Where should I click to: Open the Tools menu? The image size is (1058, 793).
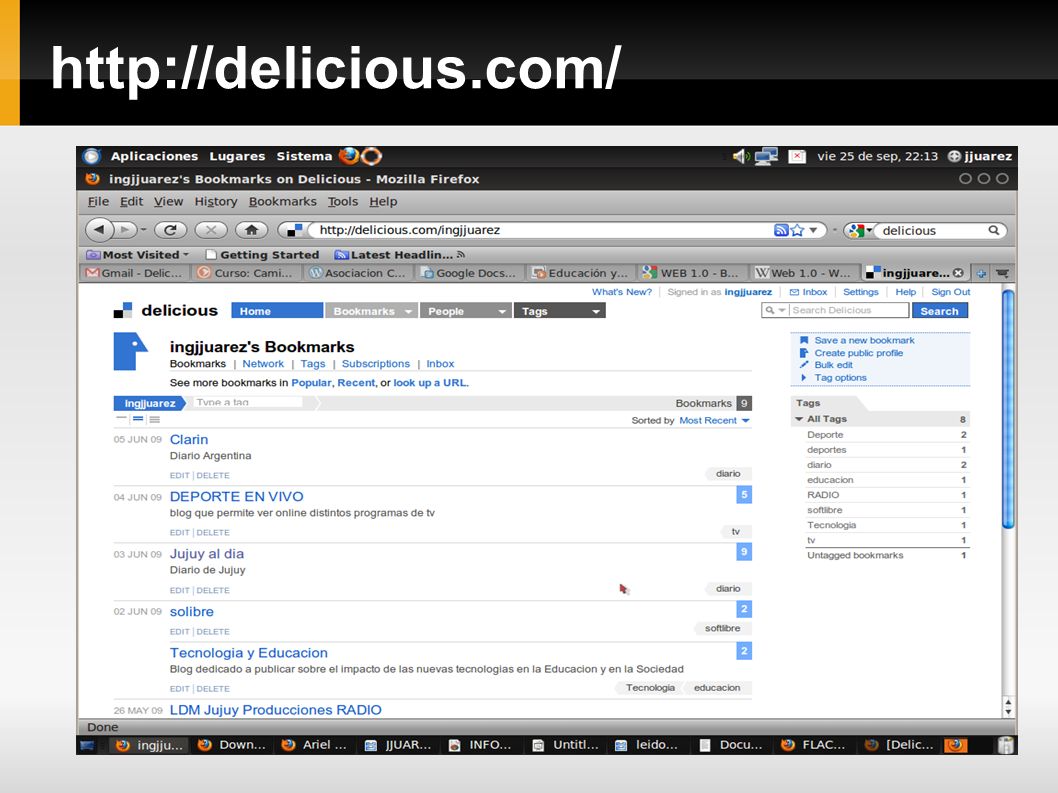pyautogui.click(x=343, y=201)
